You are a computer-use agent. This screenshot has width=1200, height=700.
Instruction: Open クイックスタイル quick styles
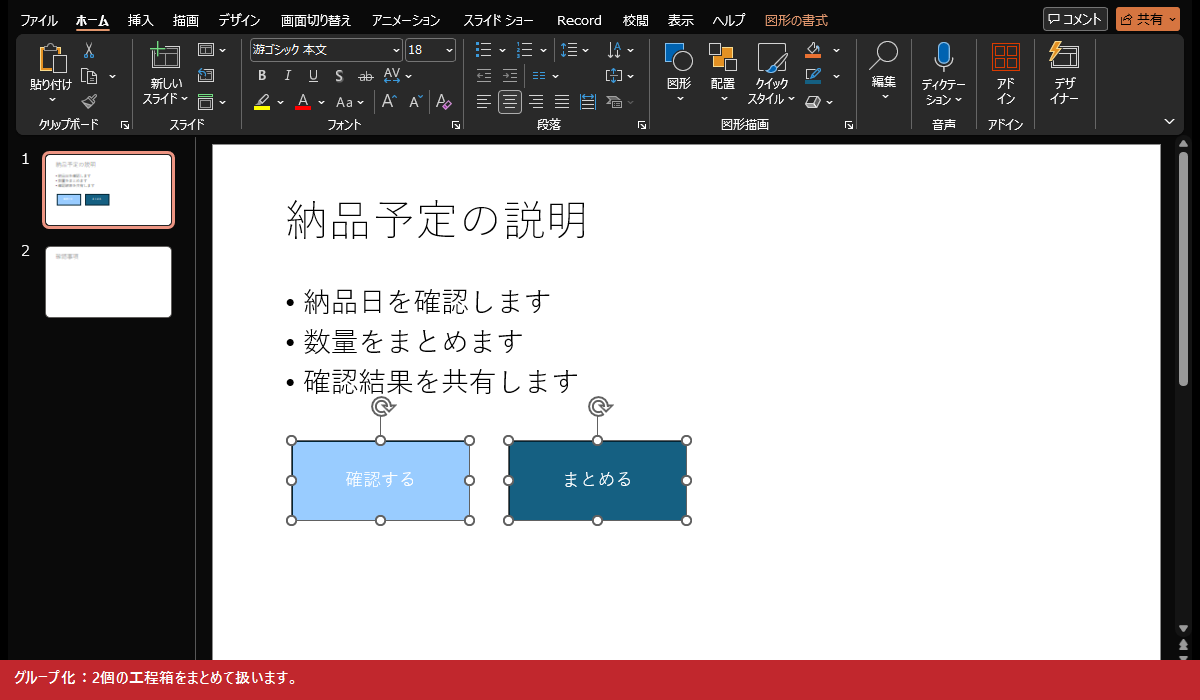(x=771, y=58)
